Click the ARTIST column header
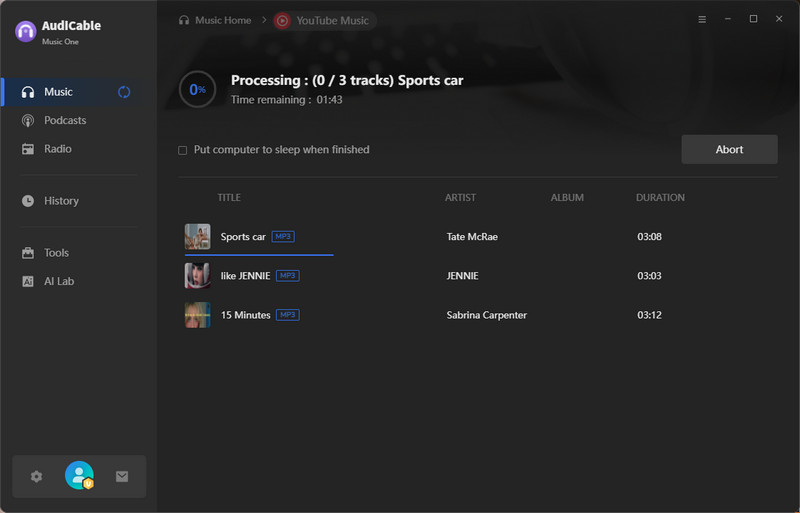This screenshot has width=800, height=513. 460,198
